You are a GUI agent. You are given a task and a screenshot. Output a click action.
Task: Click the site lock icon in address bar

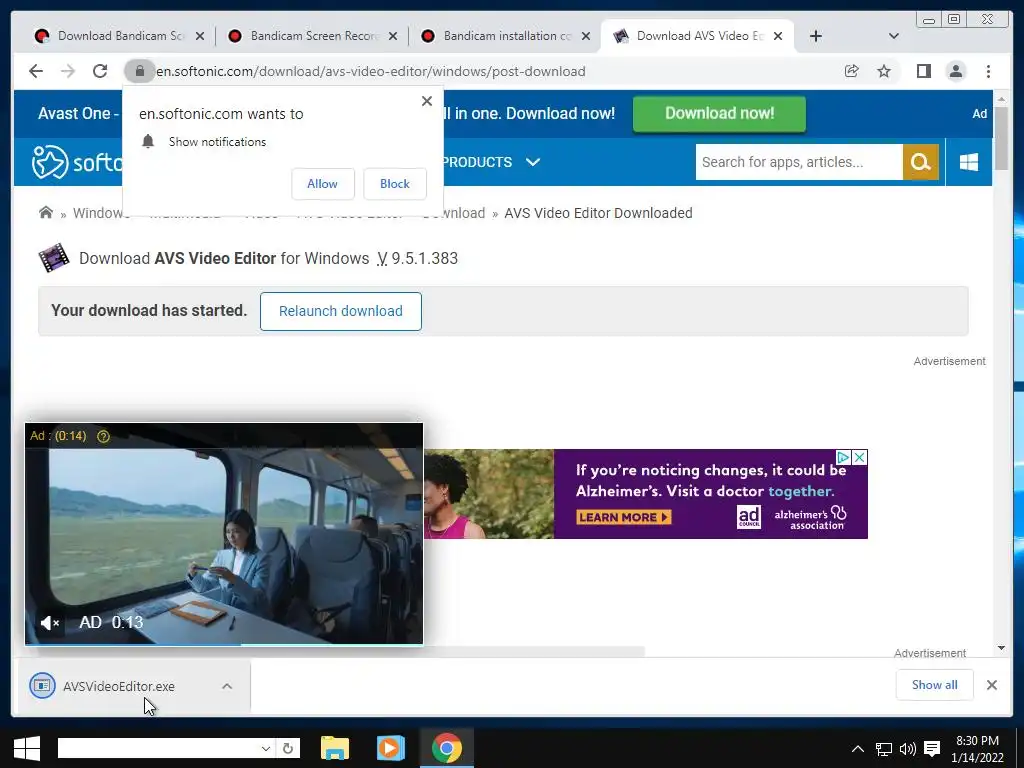139,71
